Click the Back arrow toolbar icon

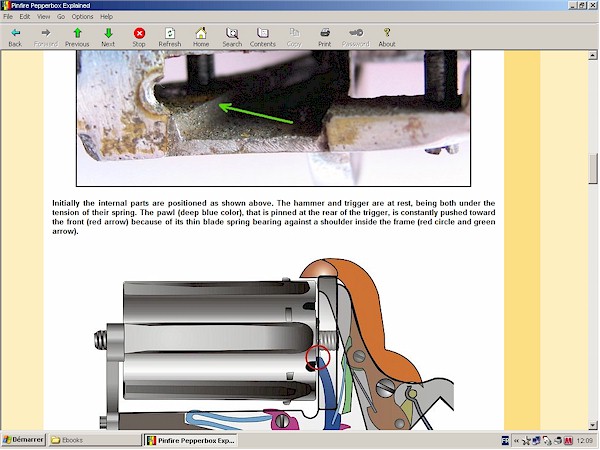pyautogui.click(x=15, y=37)
